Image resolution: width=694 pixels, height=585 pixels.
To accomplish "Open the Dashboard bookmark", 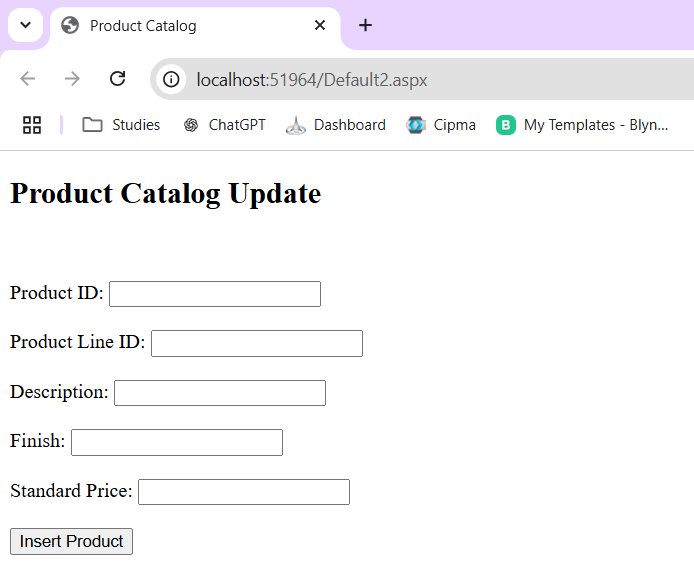I will click(336, 125).
